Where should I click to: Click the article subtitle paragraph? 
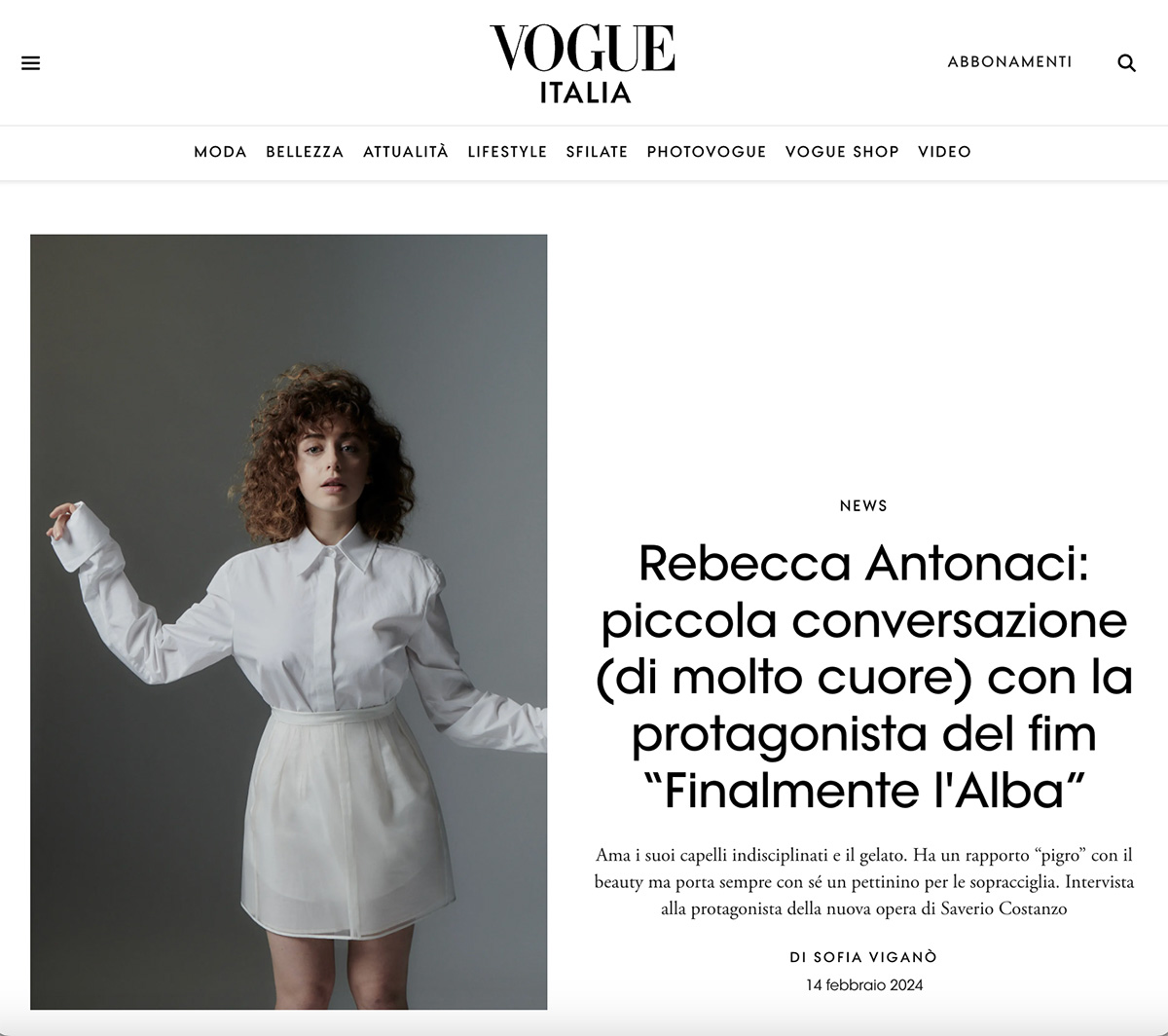(863, 882)
